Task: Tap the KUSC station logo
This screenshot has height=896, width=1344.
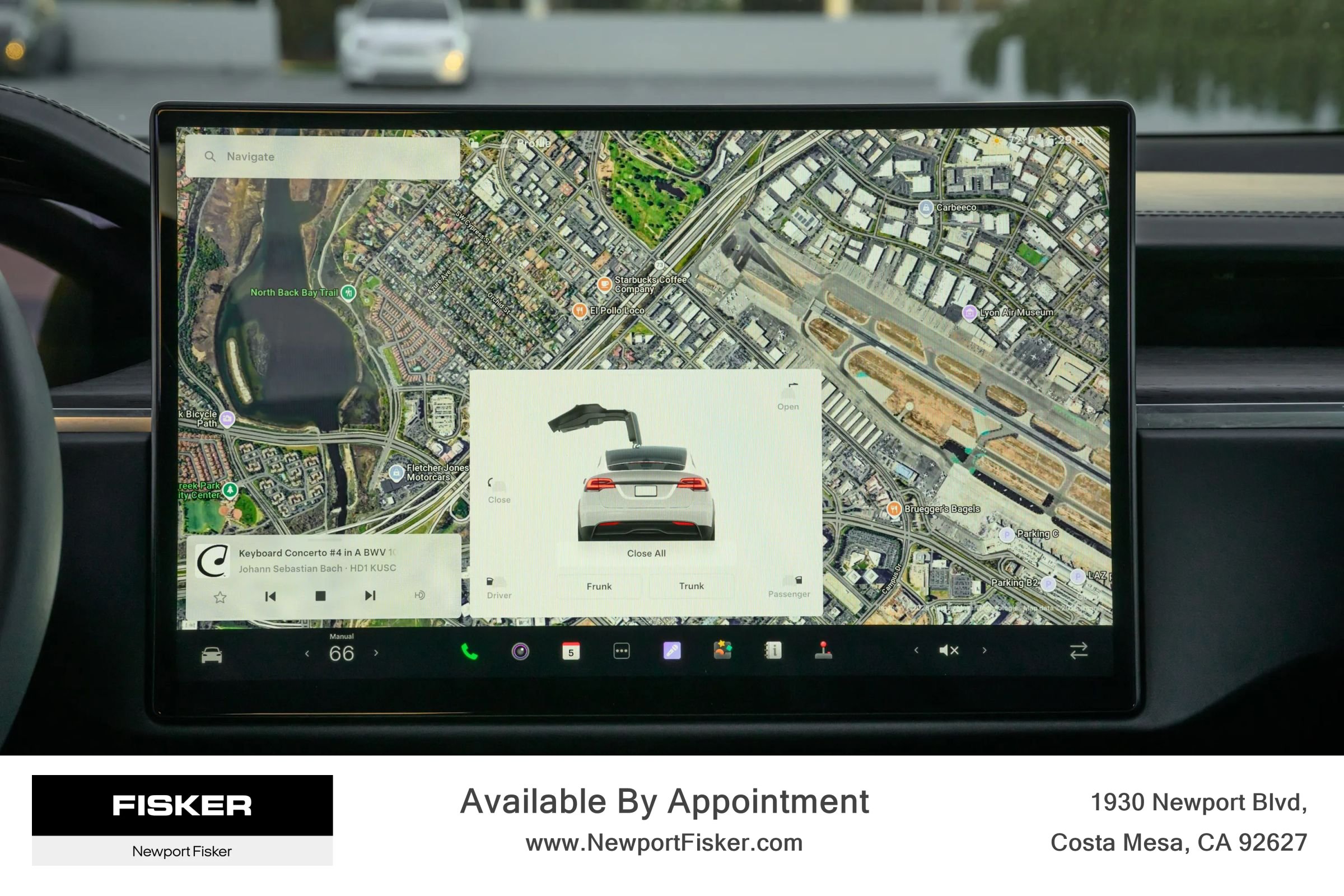Action: coord(213,561)
